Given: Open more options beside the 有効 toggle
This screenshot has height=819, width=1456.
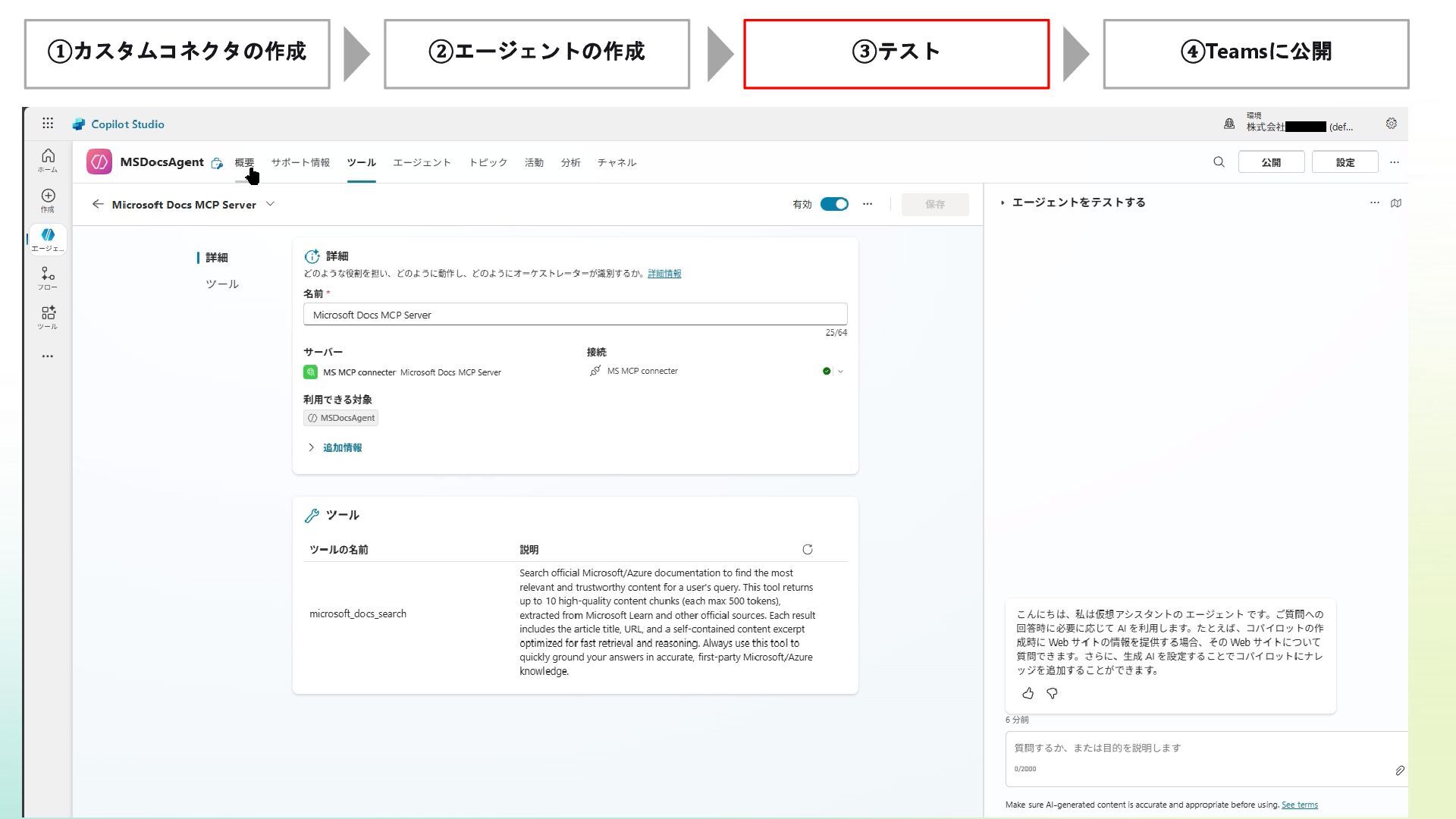Looking at the screenshot, I should click(868, 204).
